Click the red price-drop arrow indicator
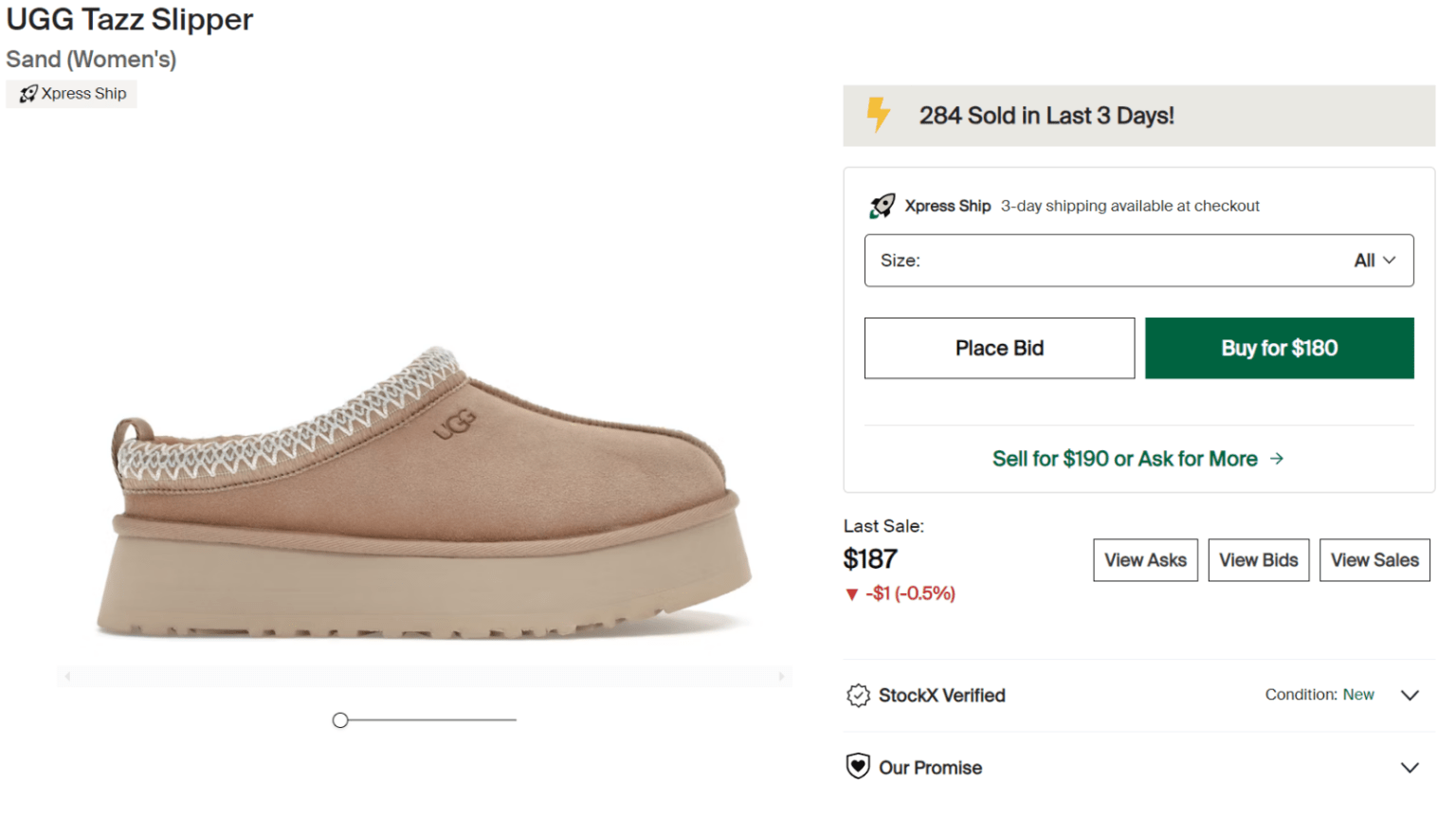This screenshot has width=1456, height=819. [x=850, y=593]
